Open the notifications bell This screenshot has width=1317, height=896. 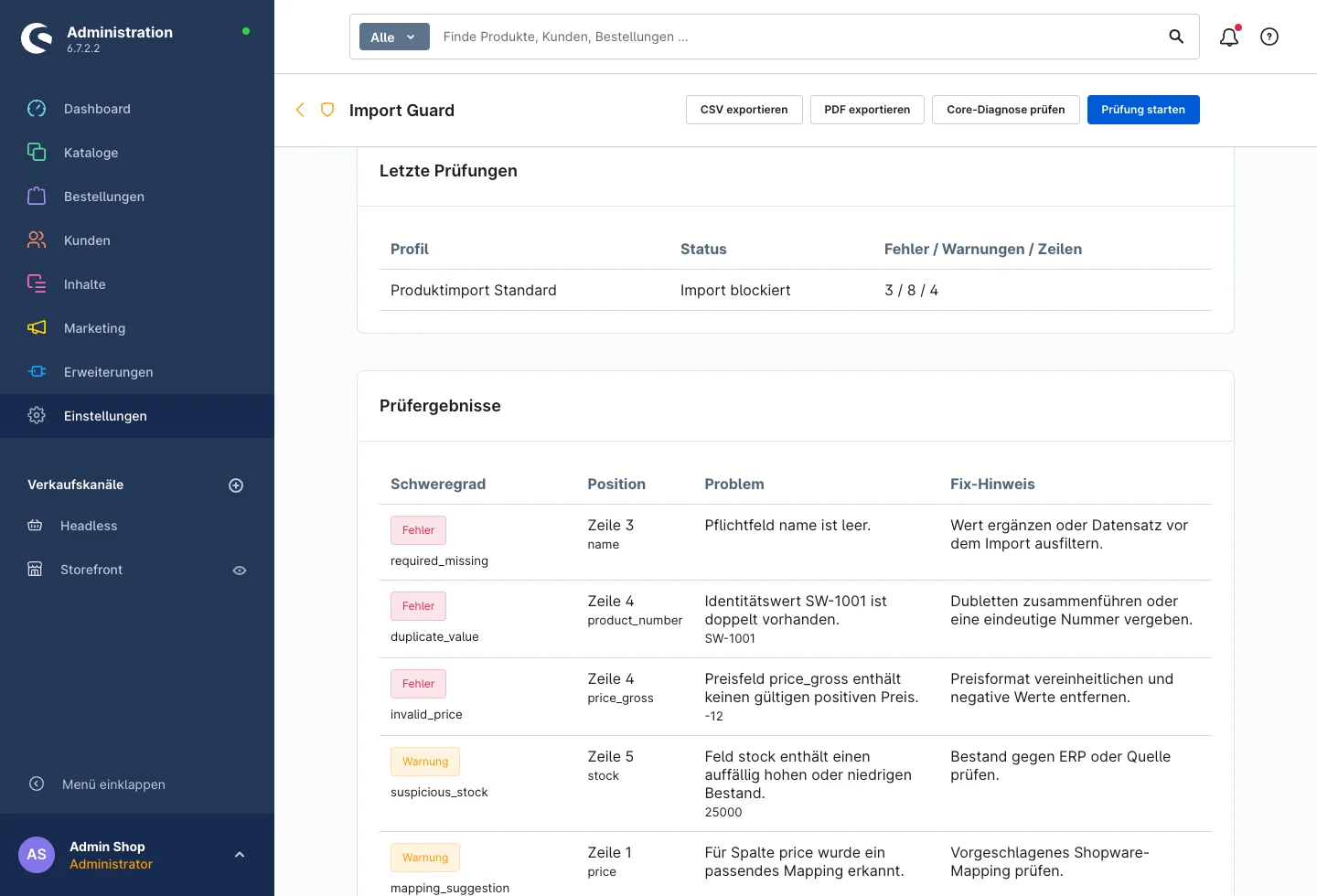click(1229, 37)
